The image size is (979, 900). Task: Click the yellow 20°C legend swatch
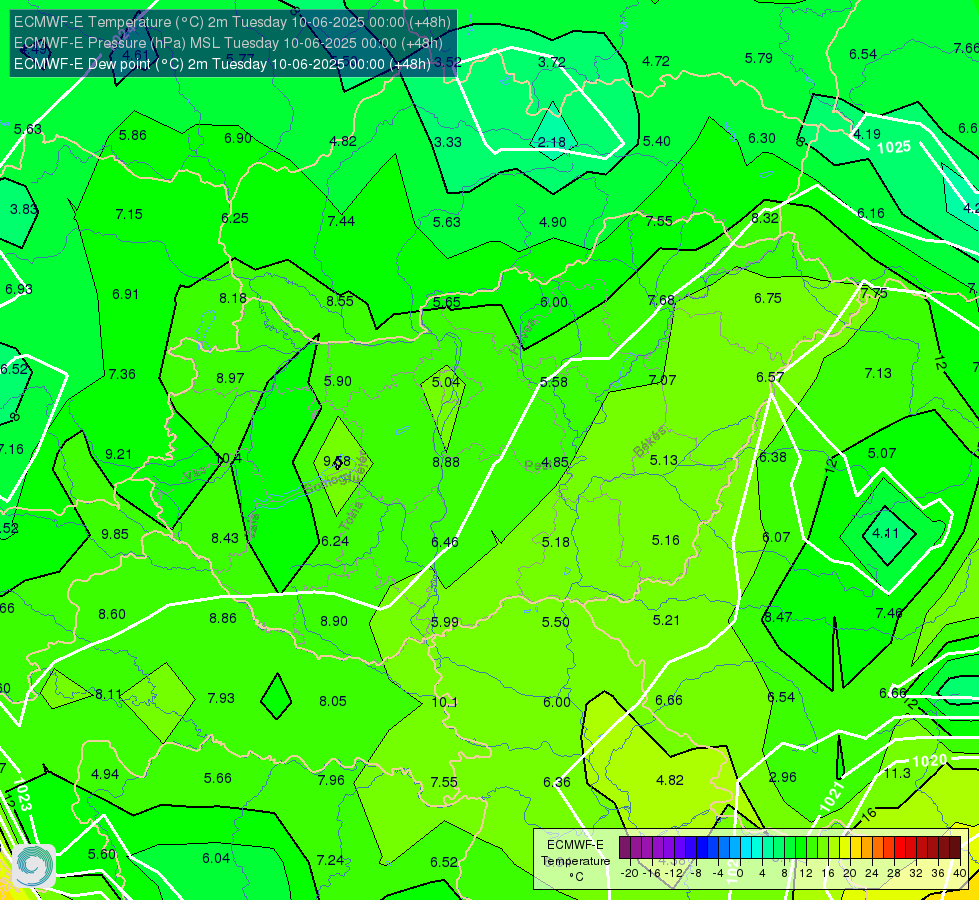pos(845,848)
